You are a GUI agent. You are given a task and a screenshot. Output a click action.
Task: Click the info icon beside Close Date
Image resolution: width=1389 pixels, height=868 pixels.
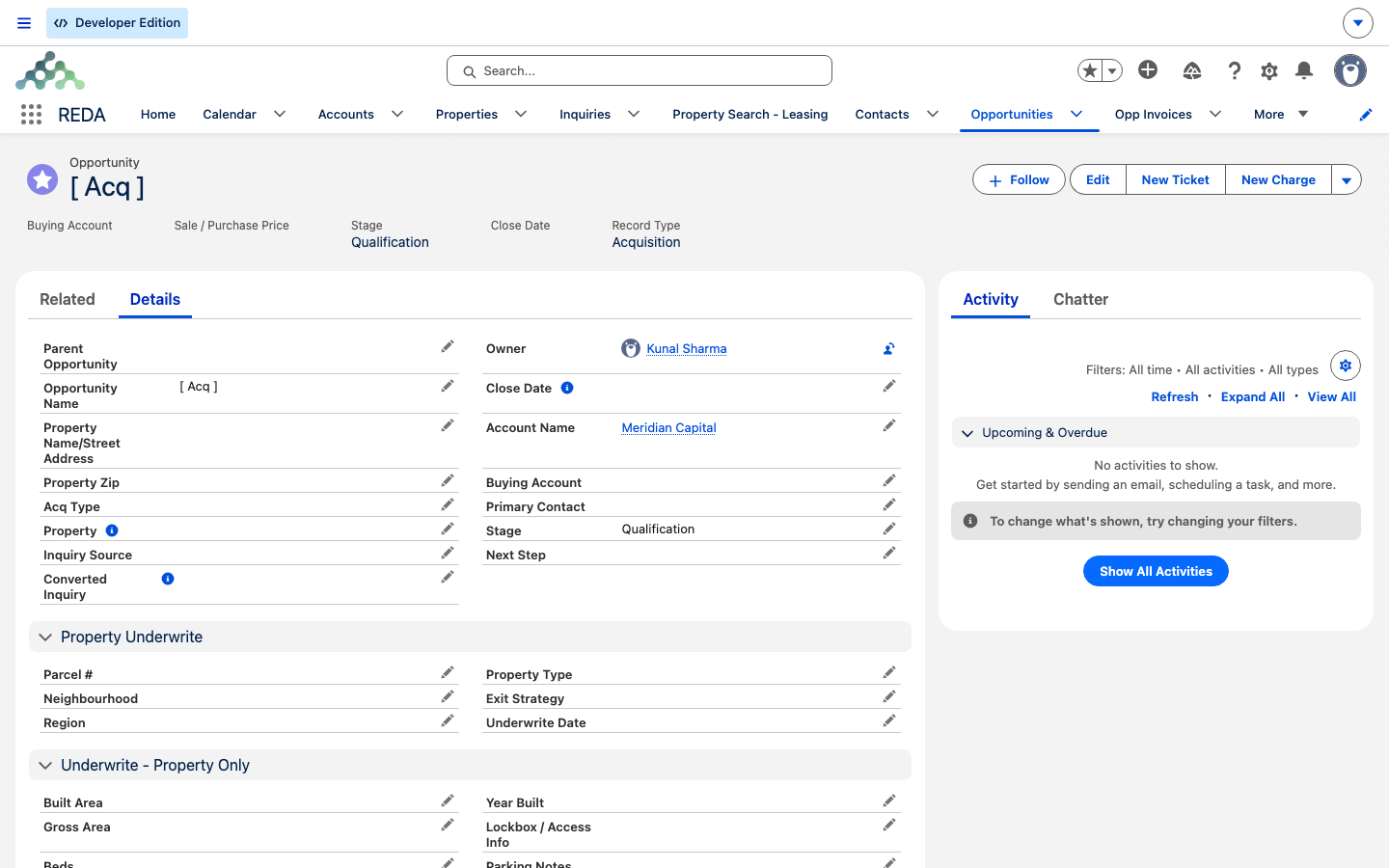click(567, 388)
